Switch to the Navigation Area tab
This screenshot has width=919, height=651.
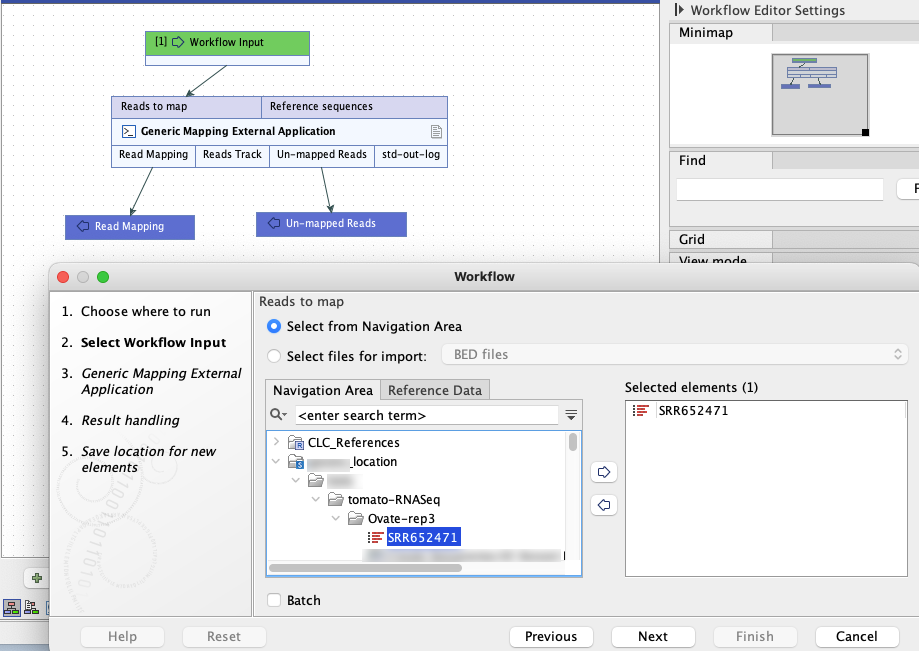click(322, 390)
